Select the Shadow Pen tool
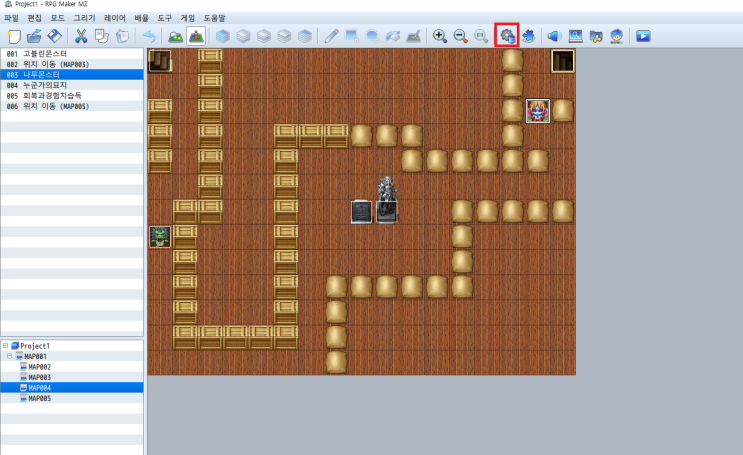This screenshot has width=743, height=455. click(413, 36)
